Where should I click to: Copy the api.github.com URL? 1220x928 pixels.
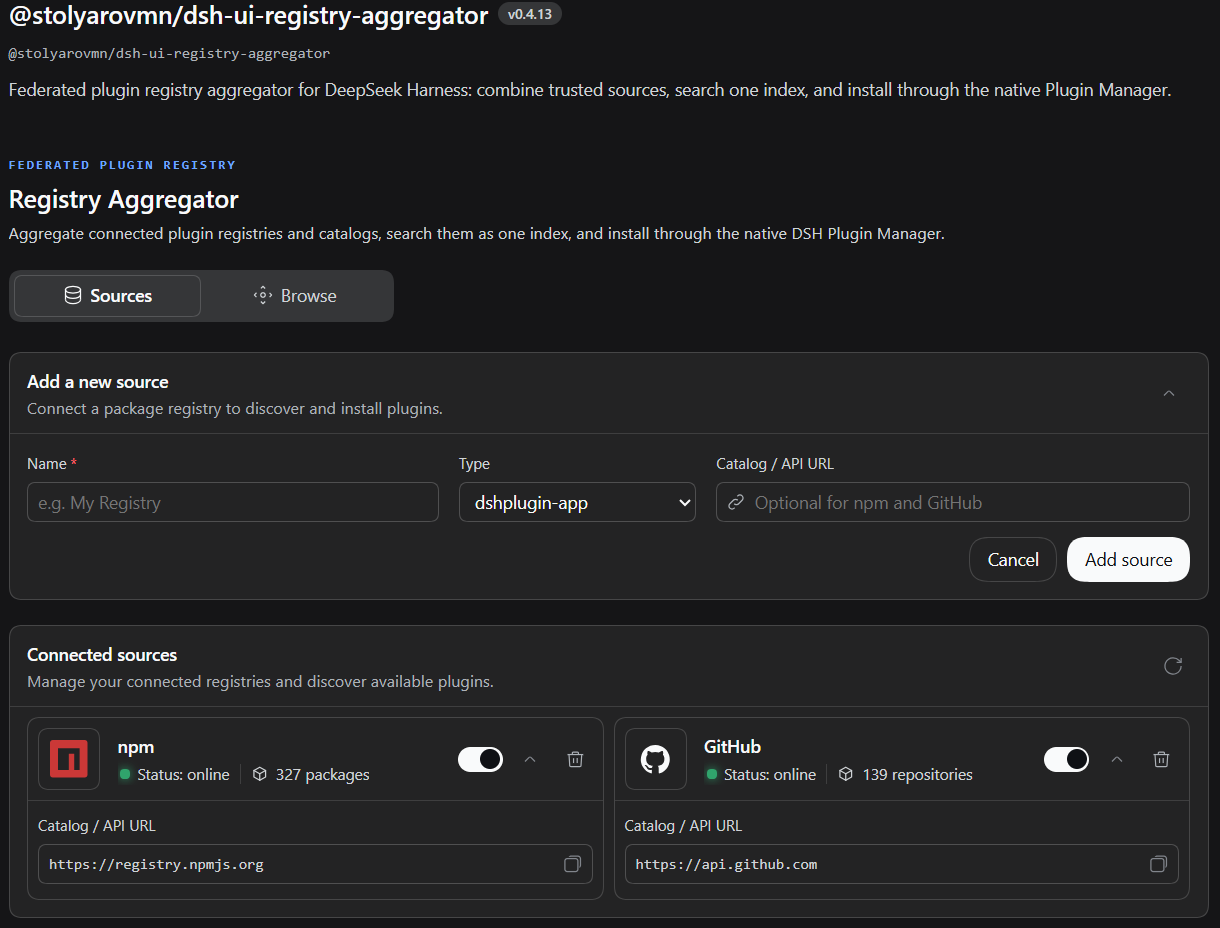click(1158, 864)
